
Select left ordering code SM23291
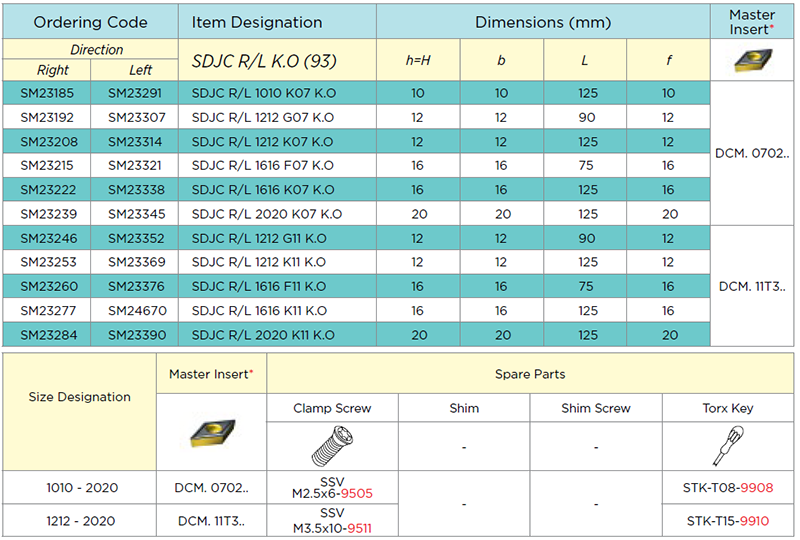click(135, 93)
